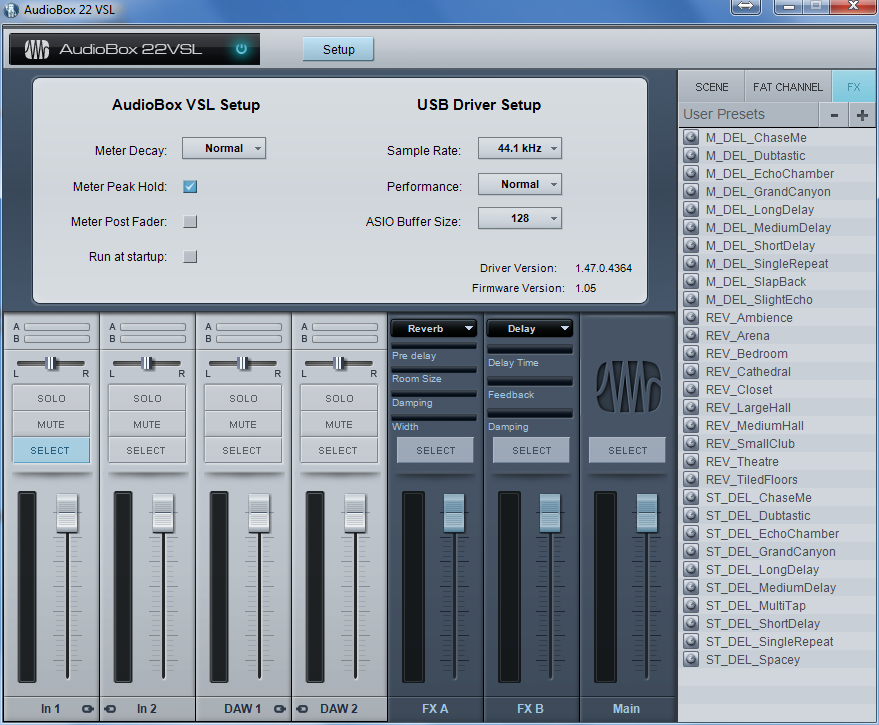Enable the Meter Post Fader checkbox

pyautogui.click(x=190, y=221)
